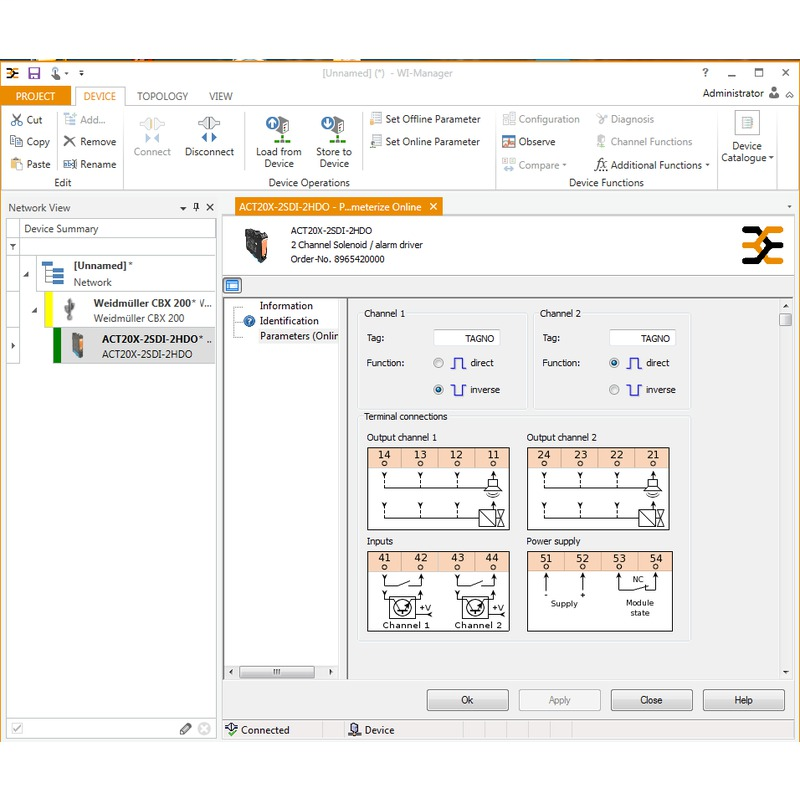This screenshot has width=800, height=800.
Task: Click the edit pencil icon below Network View
Action: tap(185, 729)
